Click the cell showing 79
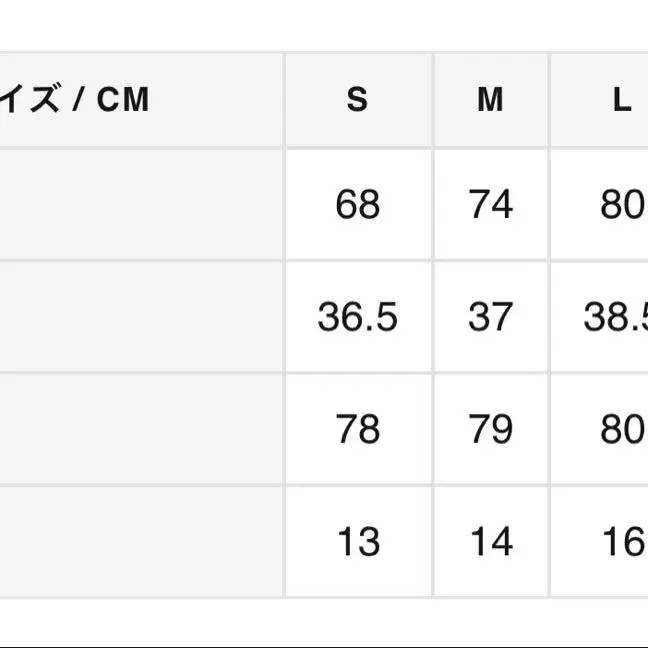The height and width of the screenshot is (648, 648). point(490,429)
